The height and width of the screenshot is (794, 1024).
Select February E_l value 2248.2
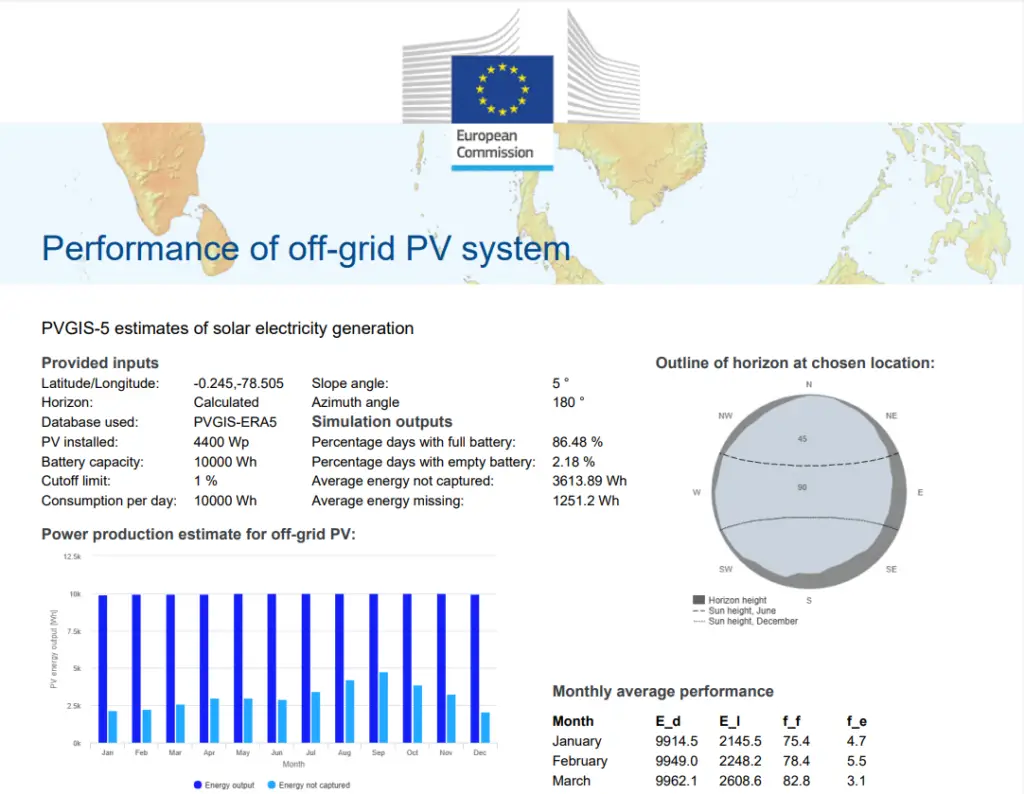coord(740,761)
